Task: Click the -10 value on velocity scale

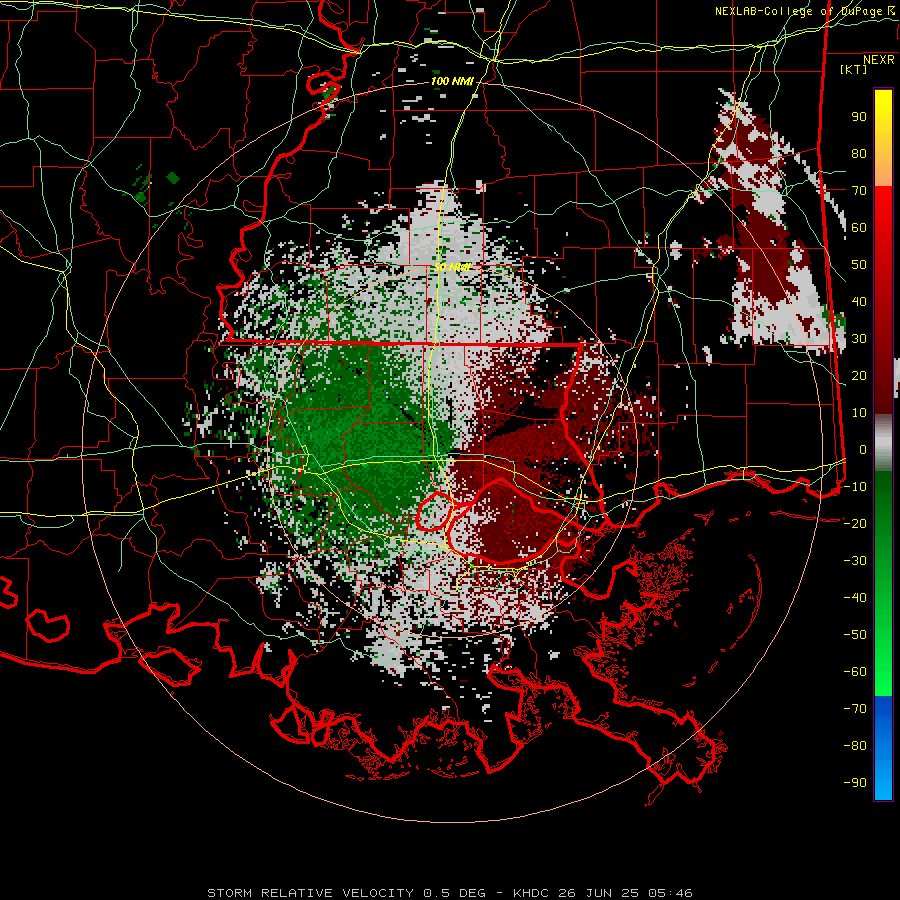Action: click(855, 487)
